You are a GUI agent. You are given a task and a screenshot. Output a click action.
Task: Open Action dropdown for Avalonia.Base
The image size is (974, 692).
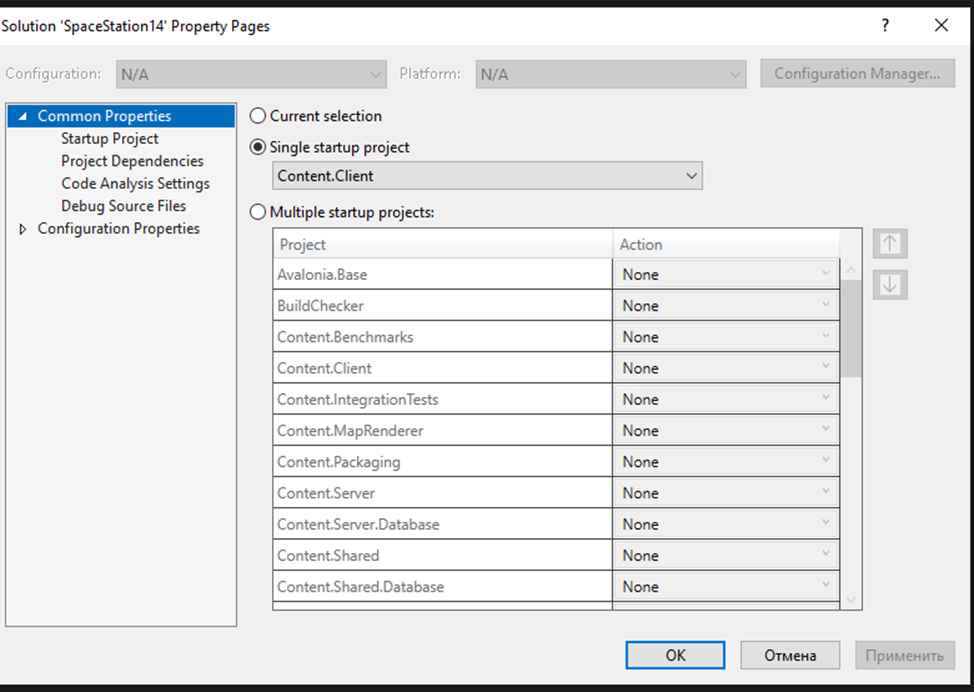[726, 274]
